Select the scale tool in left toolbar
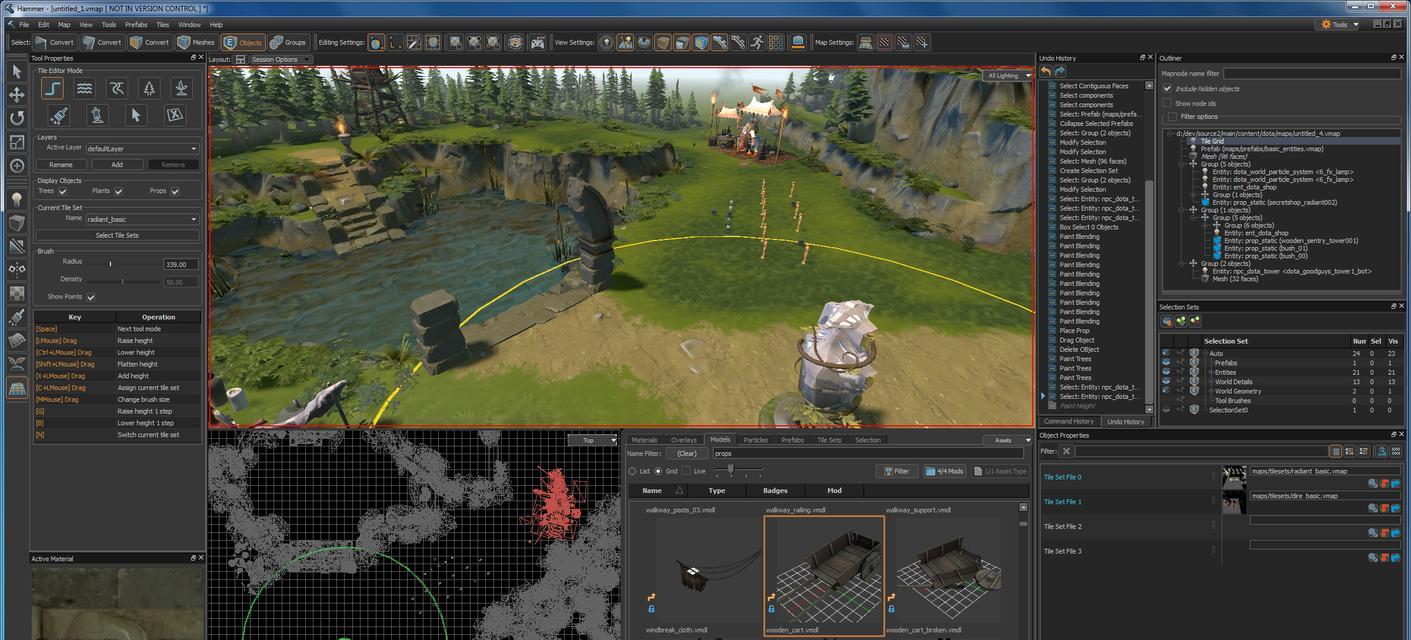The width and height of the screenshot is (1411, 640). 17,142
